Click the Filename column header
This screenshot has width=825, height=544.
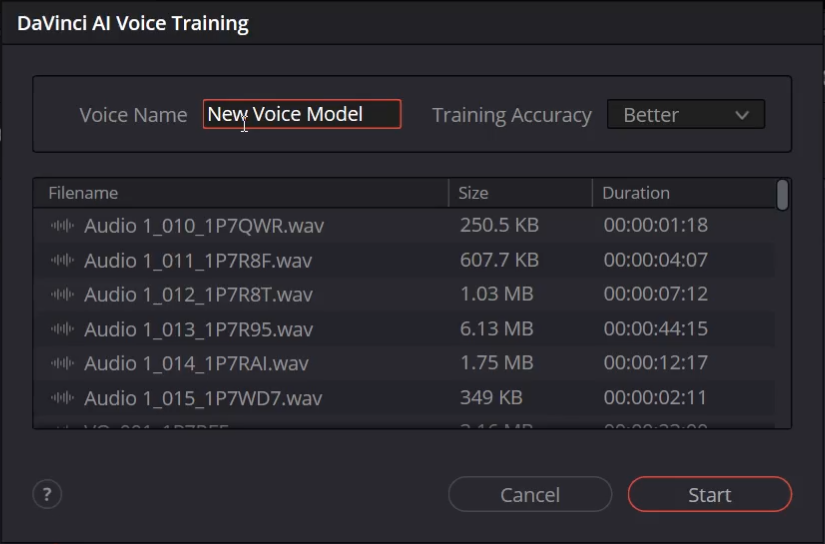click(x=241, y=193)
